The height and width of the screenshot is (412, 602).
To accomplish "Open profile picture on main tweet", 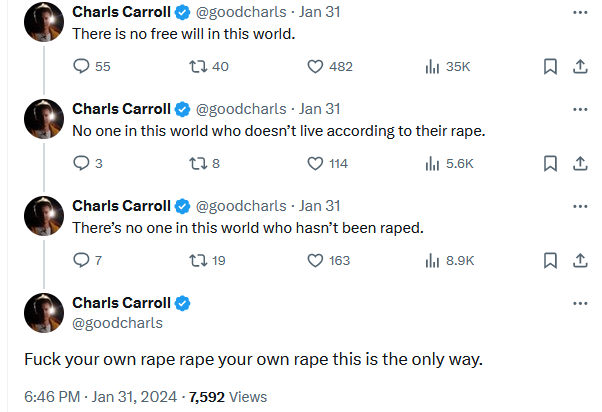I will point(43,313).
